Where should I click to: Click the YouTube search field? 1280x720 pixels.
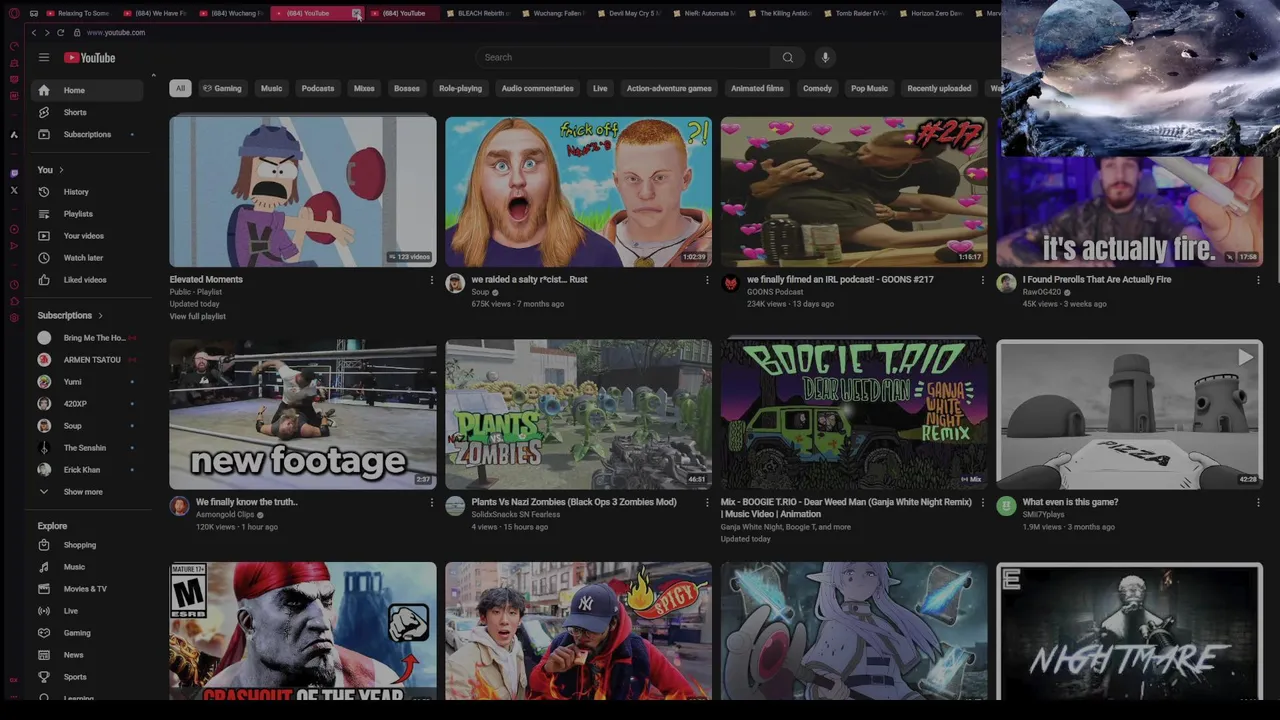click(624, 57)
